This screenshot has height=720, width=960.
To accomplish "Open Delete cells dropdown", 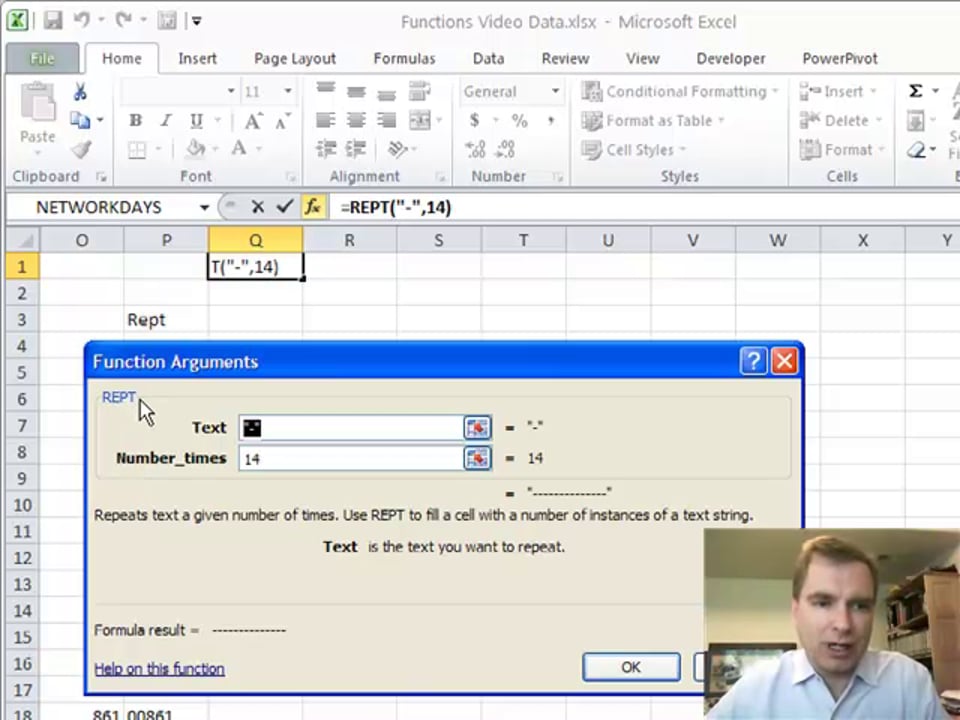I will tap(841, 121).
